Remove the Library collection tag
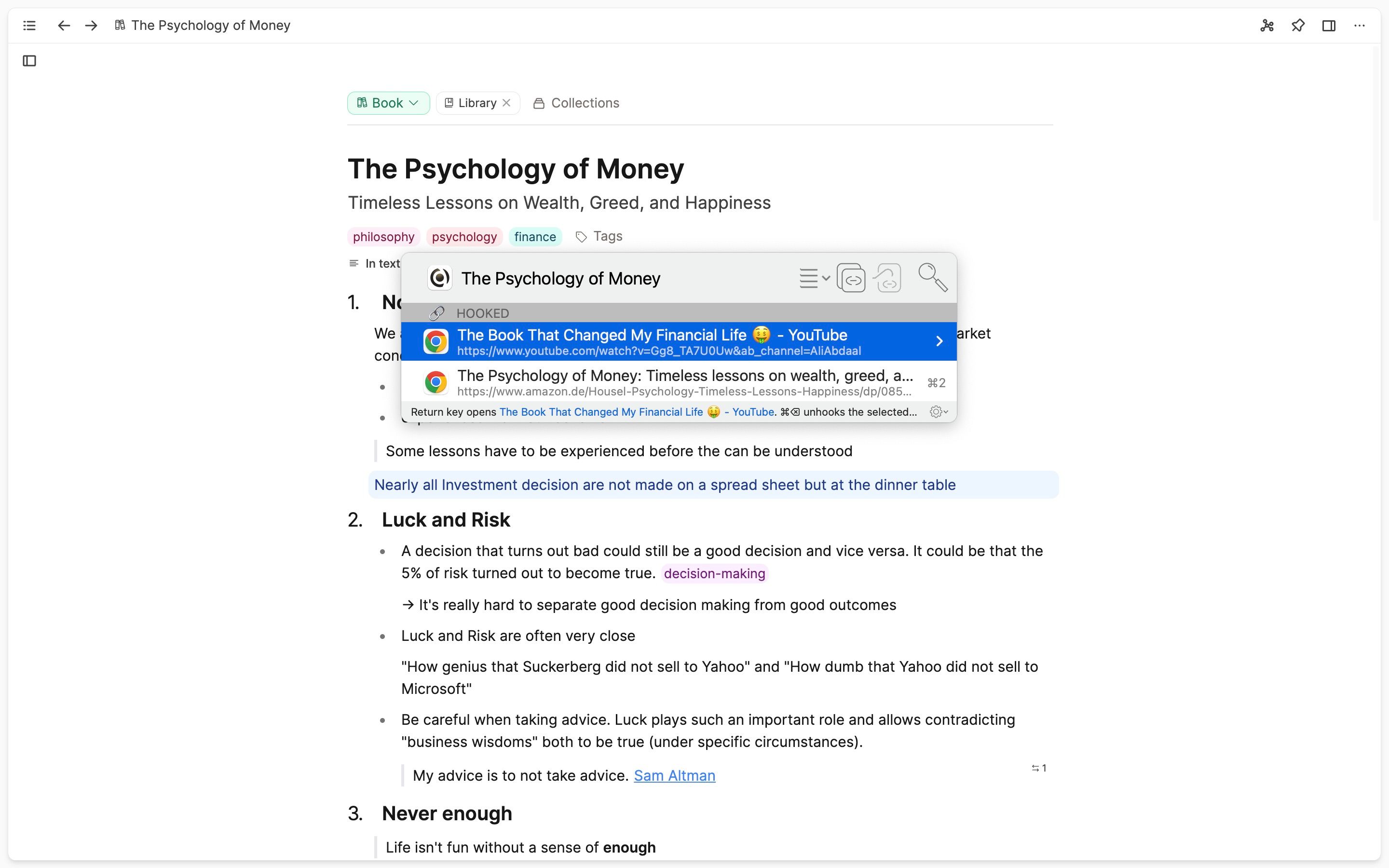 point(506,103)
